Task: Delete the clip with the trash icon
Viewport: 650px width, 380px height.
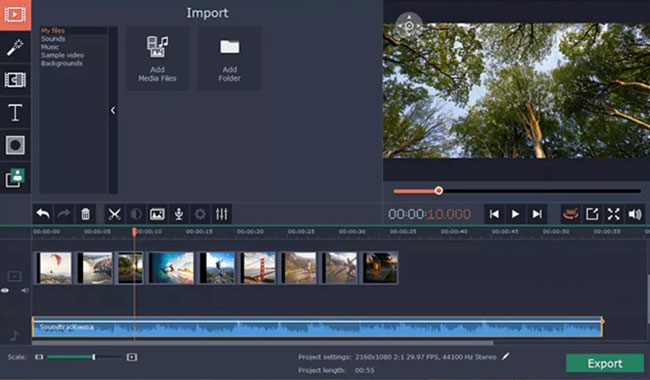Action: (85, 214)
